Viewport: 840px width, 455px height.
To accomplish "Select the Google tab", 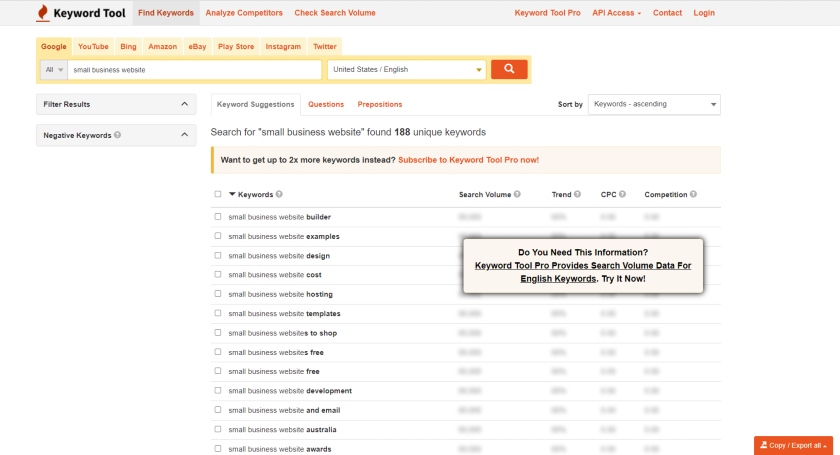I will coord(54,47).
